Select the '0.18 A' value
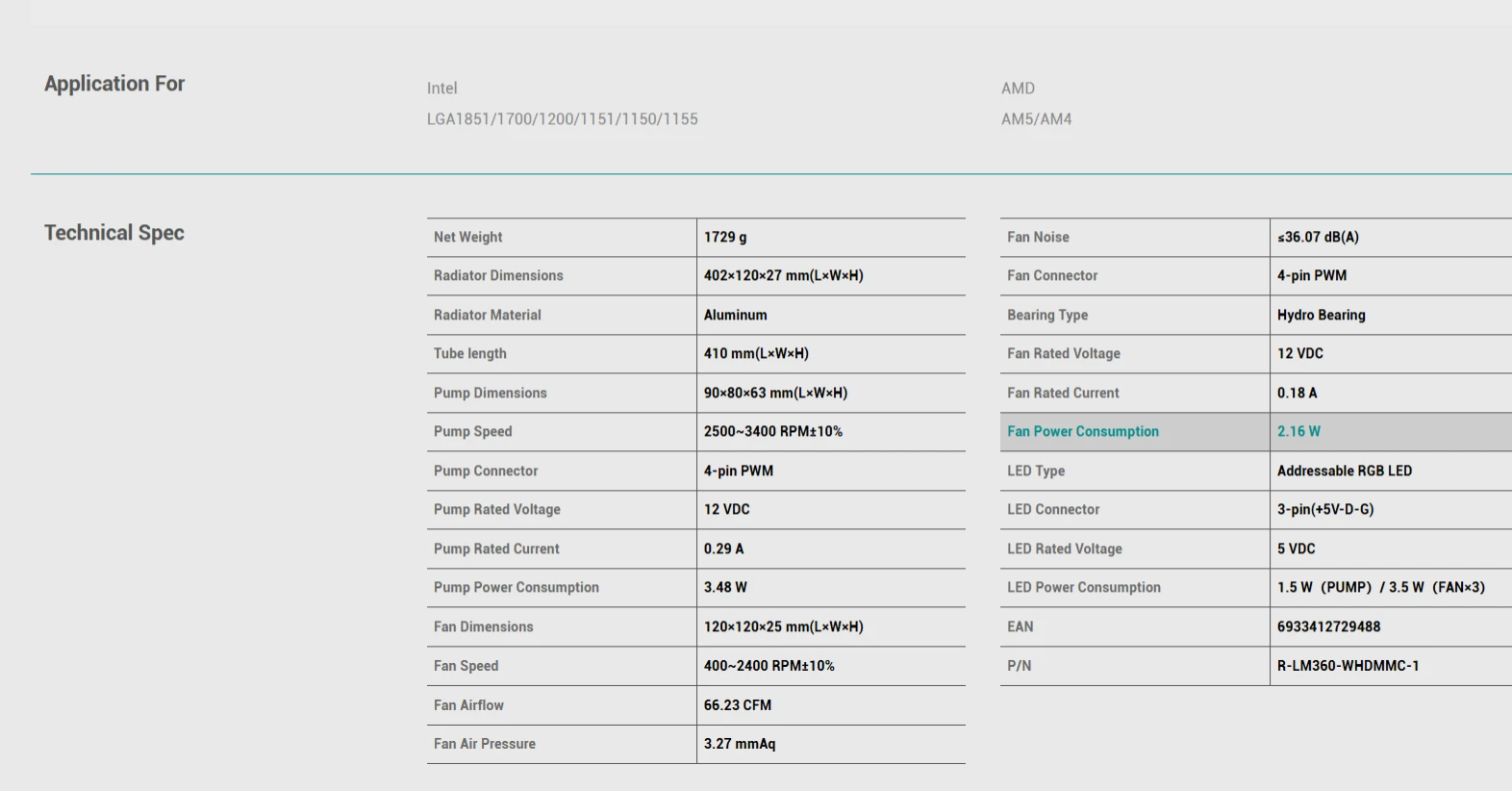The height and width of the screenshot is (791, 1512). tap(1298, 393)
